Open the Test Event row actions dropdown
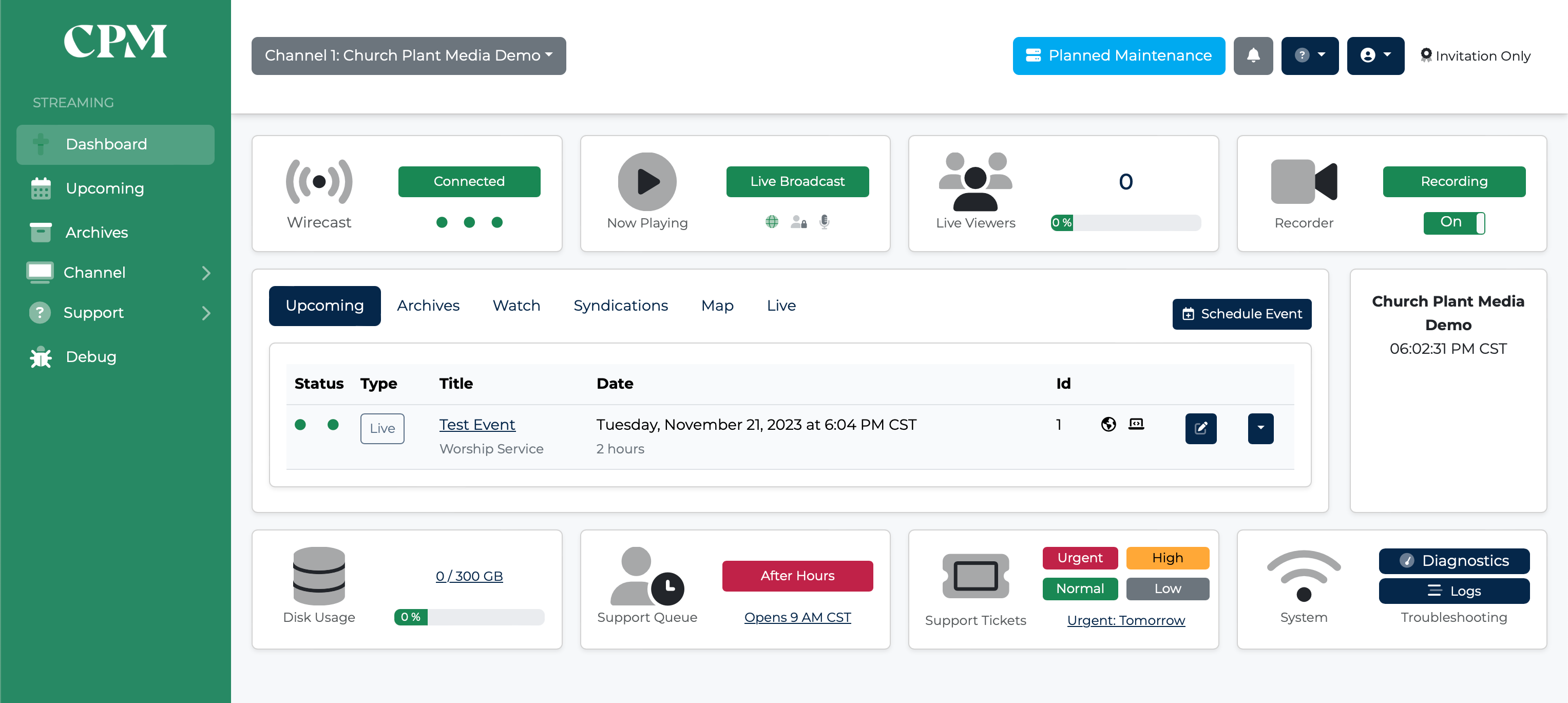 point(1260,428)
